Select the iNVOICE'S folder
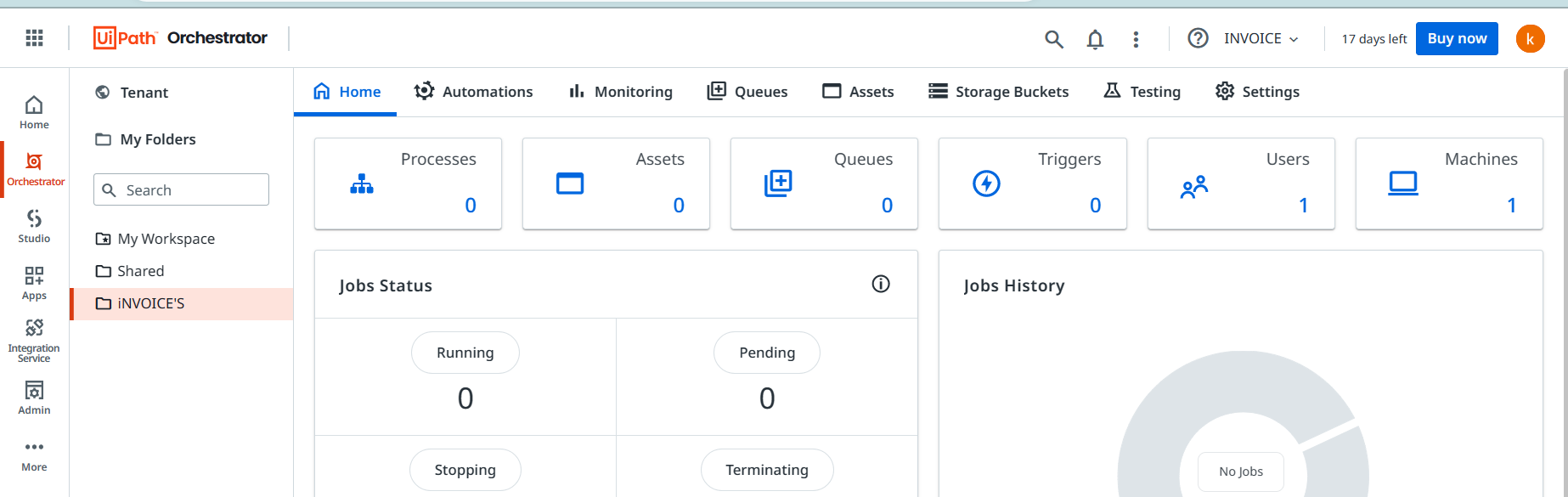The height and width of the screenshot is (497, 1568). point(182,303)
